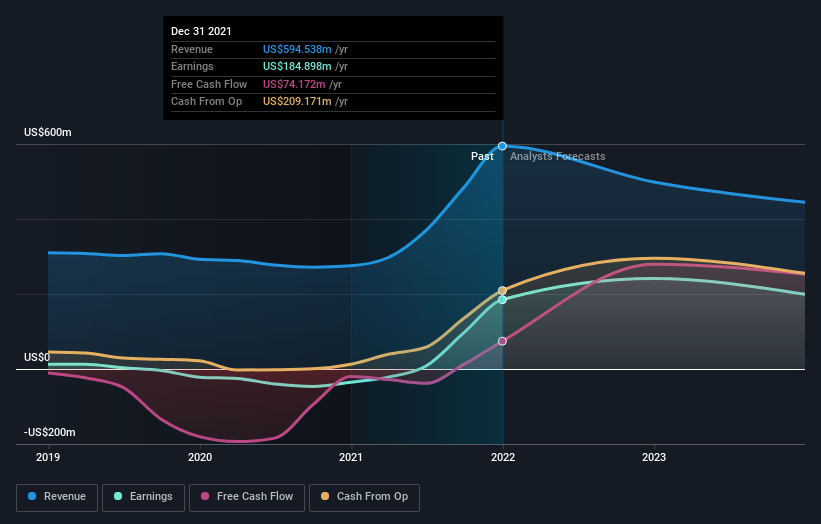Click the US$0 y-axis label
Viewport: 821px width, 524px height.
(x=37, y=358)
